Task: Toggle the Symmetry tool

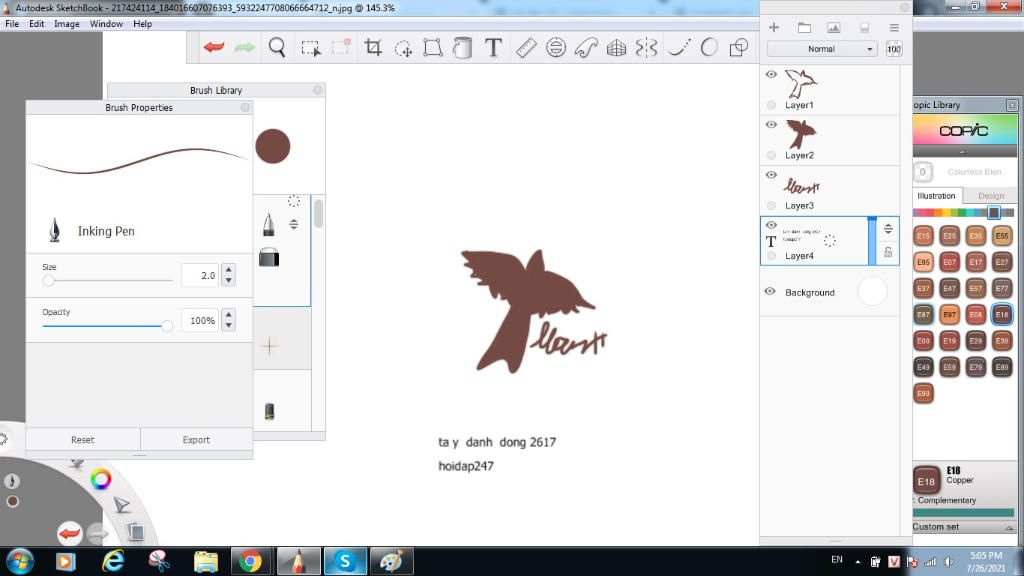Action: click(646, 48)
